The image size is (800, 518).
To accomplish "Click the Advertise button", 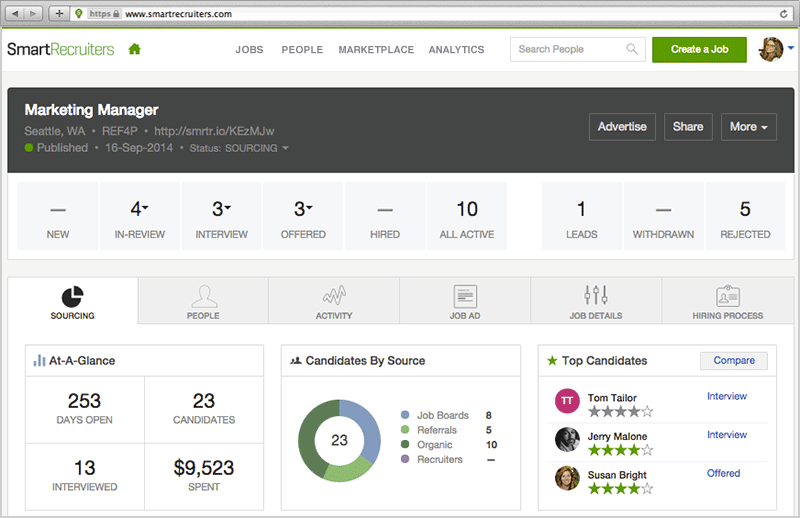I will [x=622, y=127].
